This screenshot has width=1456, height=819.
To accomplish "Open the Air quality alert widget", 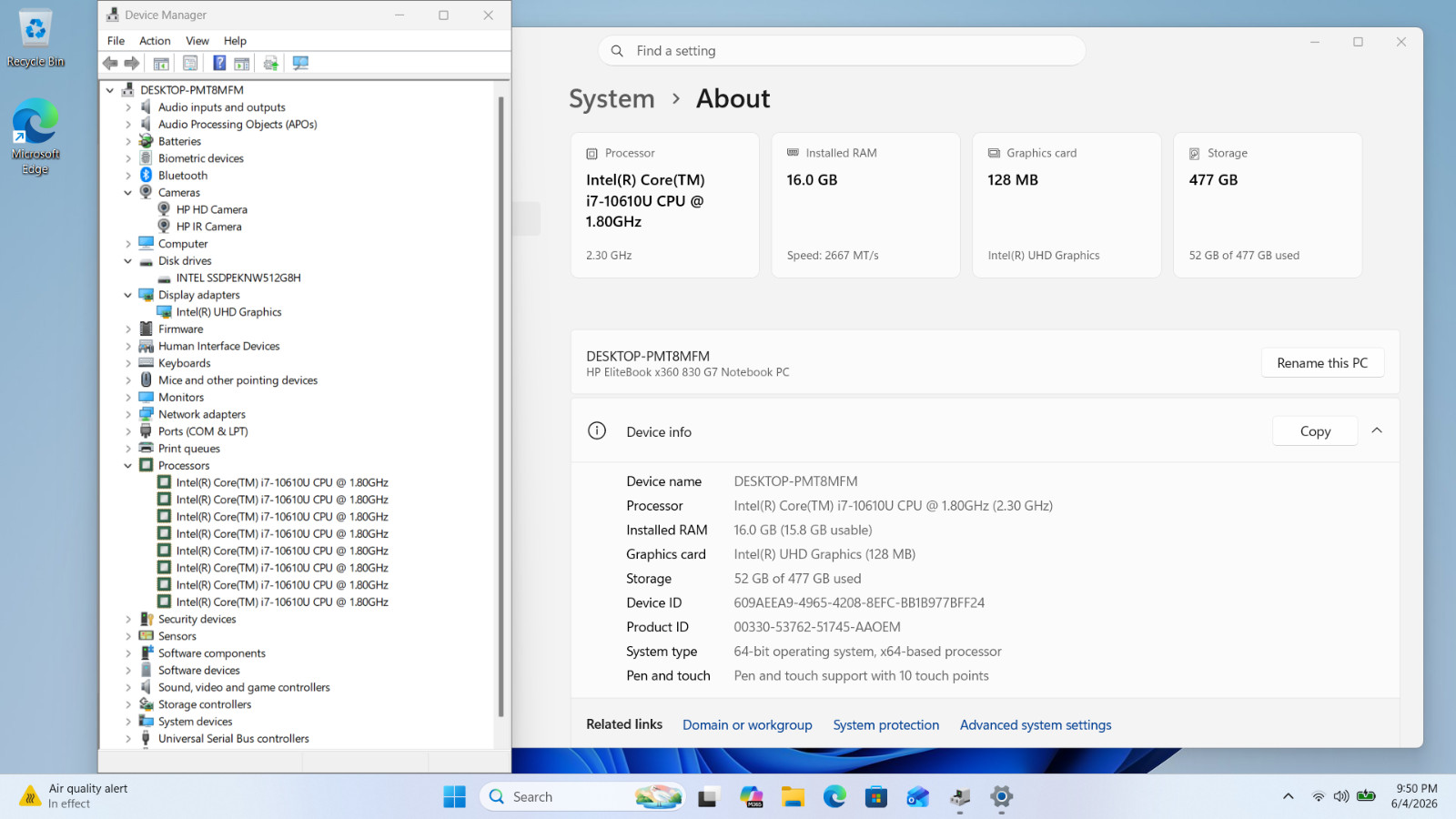I will pyautogui.click(x=74, y=796).
